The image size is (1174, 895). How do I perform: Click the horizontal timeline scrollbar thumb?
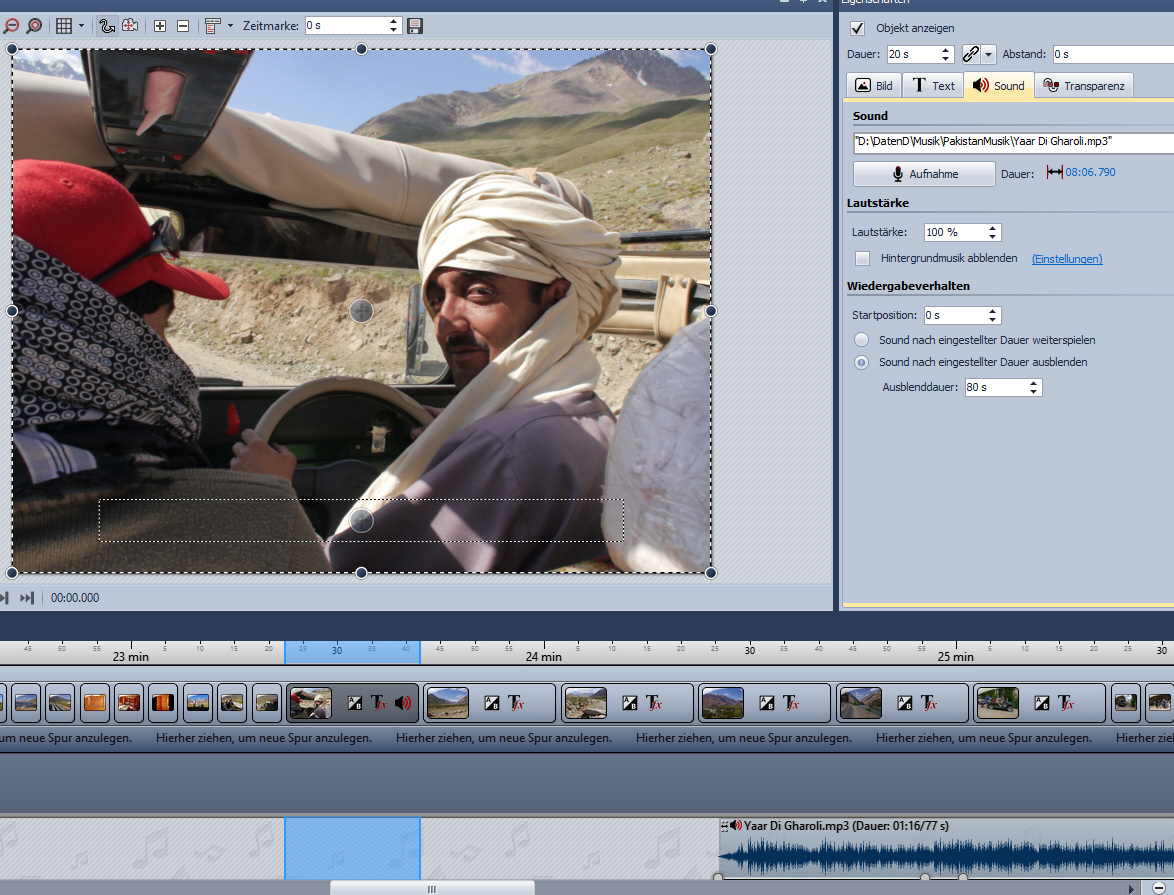pos(432,888)
